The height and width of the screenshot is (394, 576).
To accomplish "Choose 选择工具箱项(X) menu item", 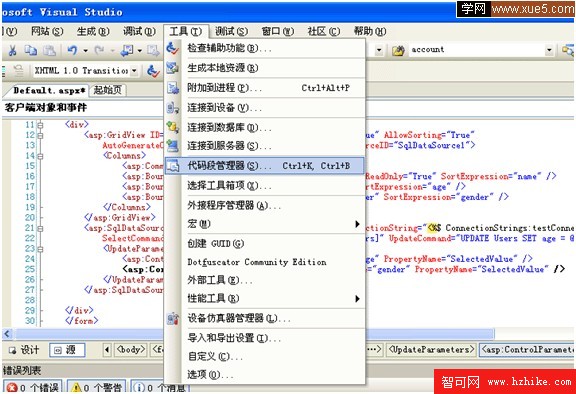I will click(264, 185).
